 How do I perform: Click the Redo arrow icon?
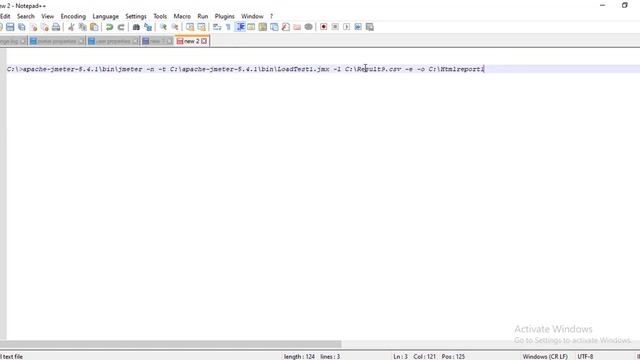pyautogui.click(x=121, y=27)
